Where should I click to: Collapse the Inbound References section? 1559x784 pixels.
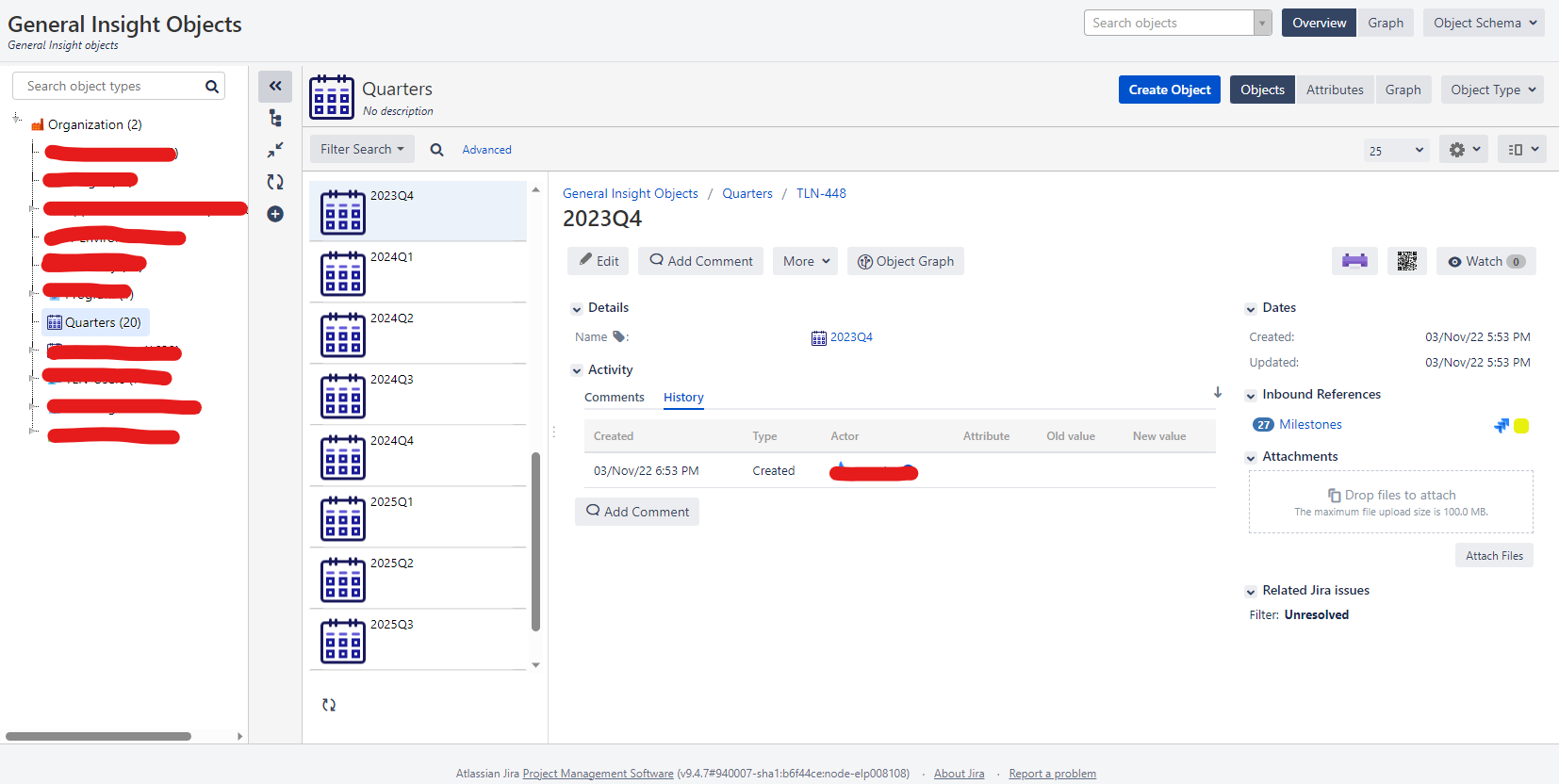click(x=1251, y=395)
